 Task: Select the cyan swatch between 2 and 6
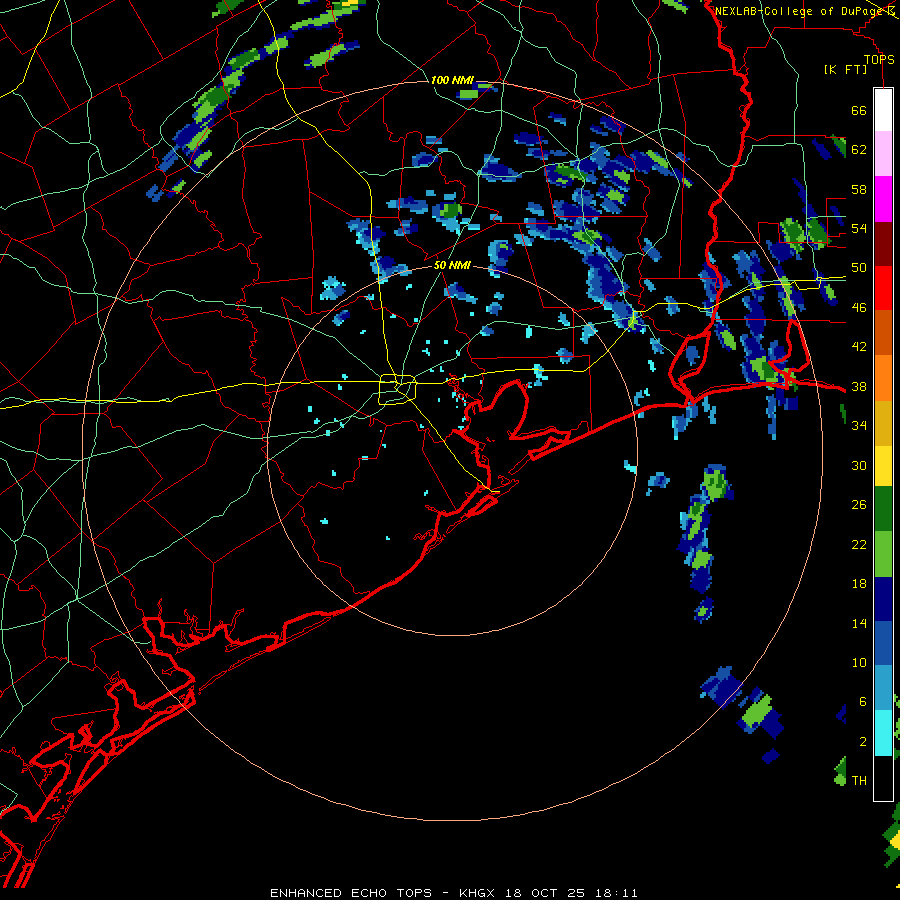tap(883, 732)
